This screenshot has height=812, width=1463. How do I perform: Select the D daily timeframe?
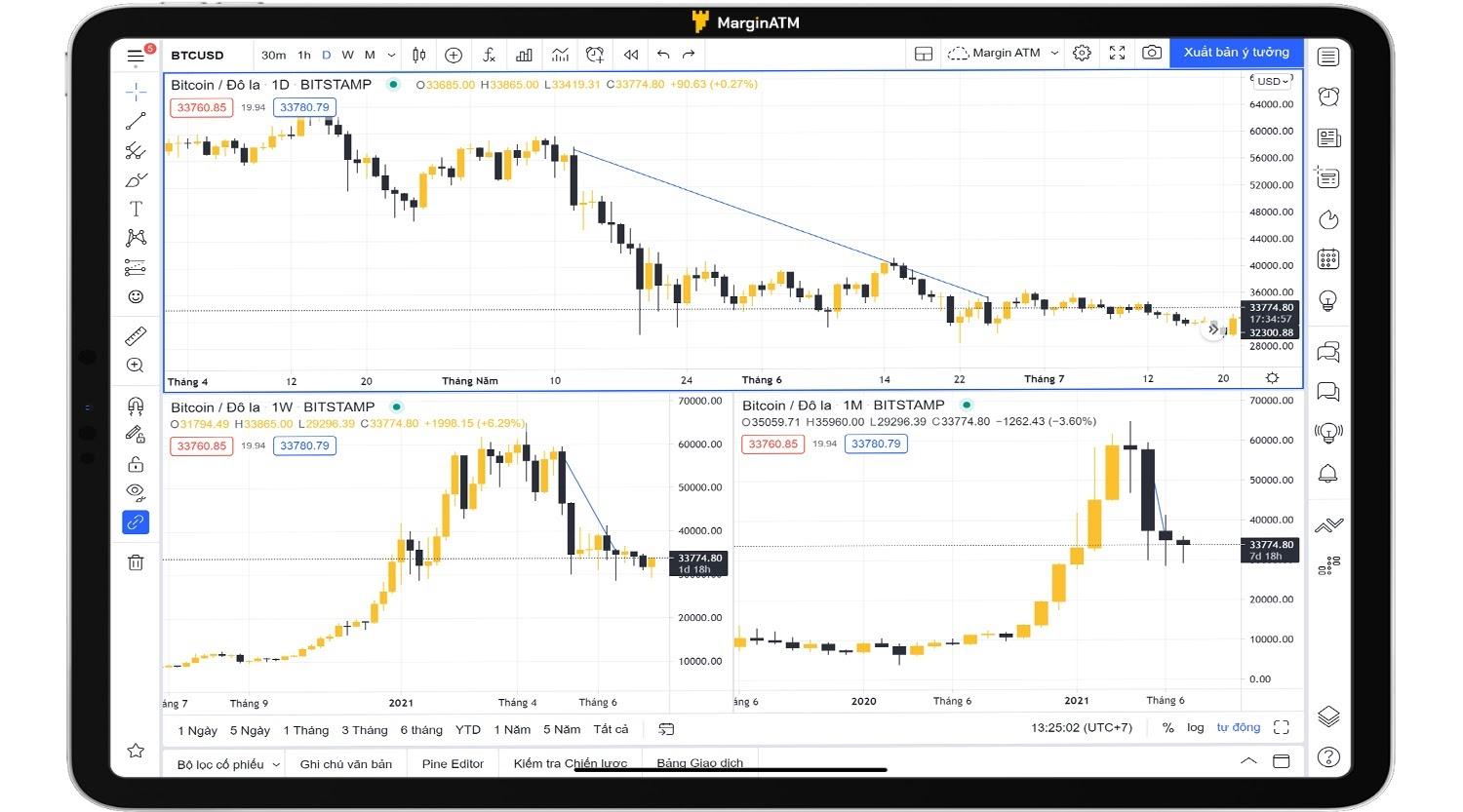326,56
